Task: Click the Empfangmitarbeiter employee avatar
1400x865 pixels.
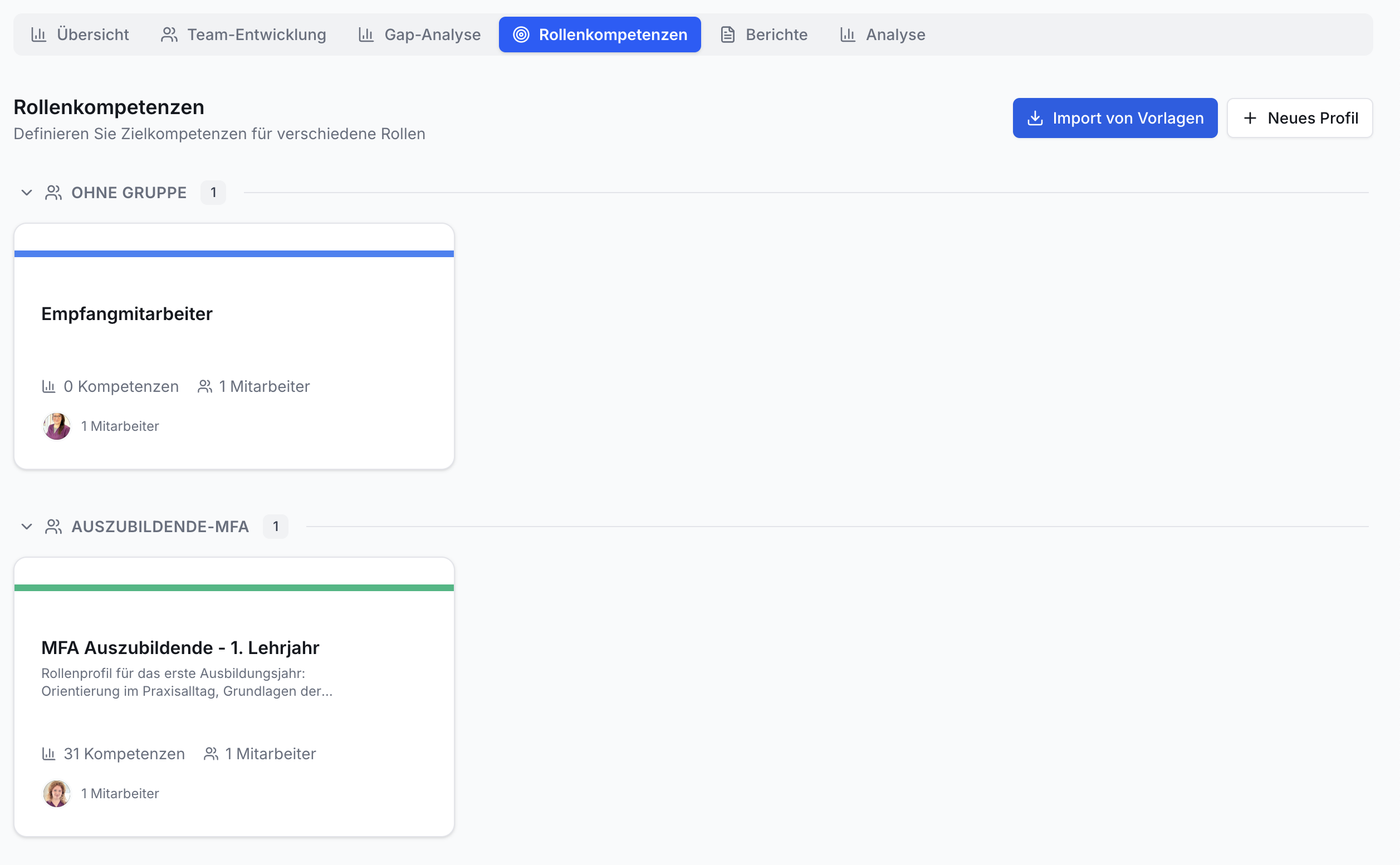Action: coord(57,426)
